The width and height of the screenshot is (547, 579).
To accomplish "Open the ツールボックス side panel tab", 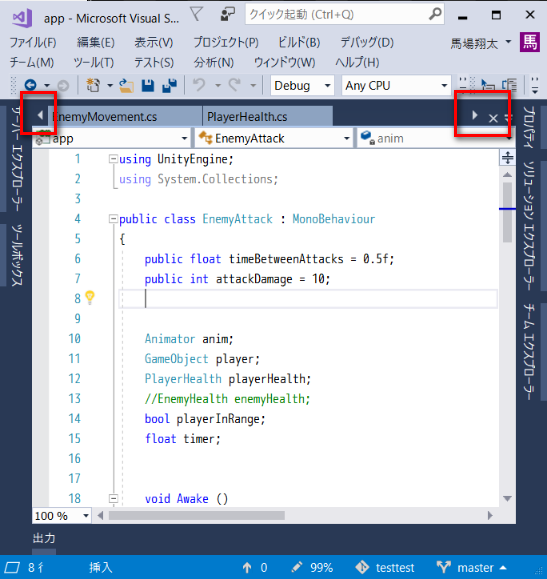I will [x=17, y=255].
